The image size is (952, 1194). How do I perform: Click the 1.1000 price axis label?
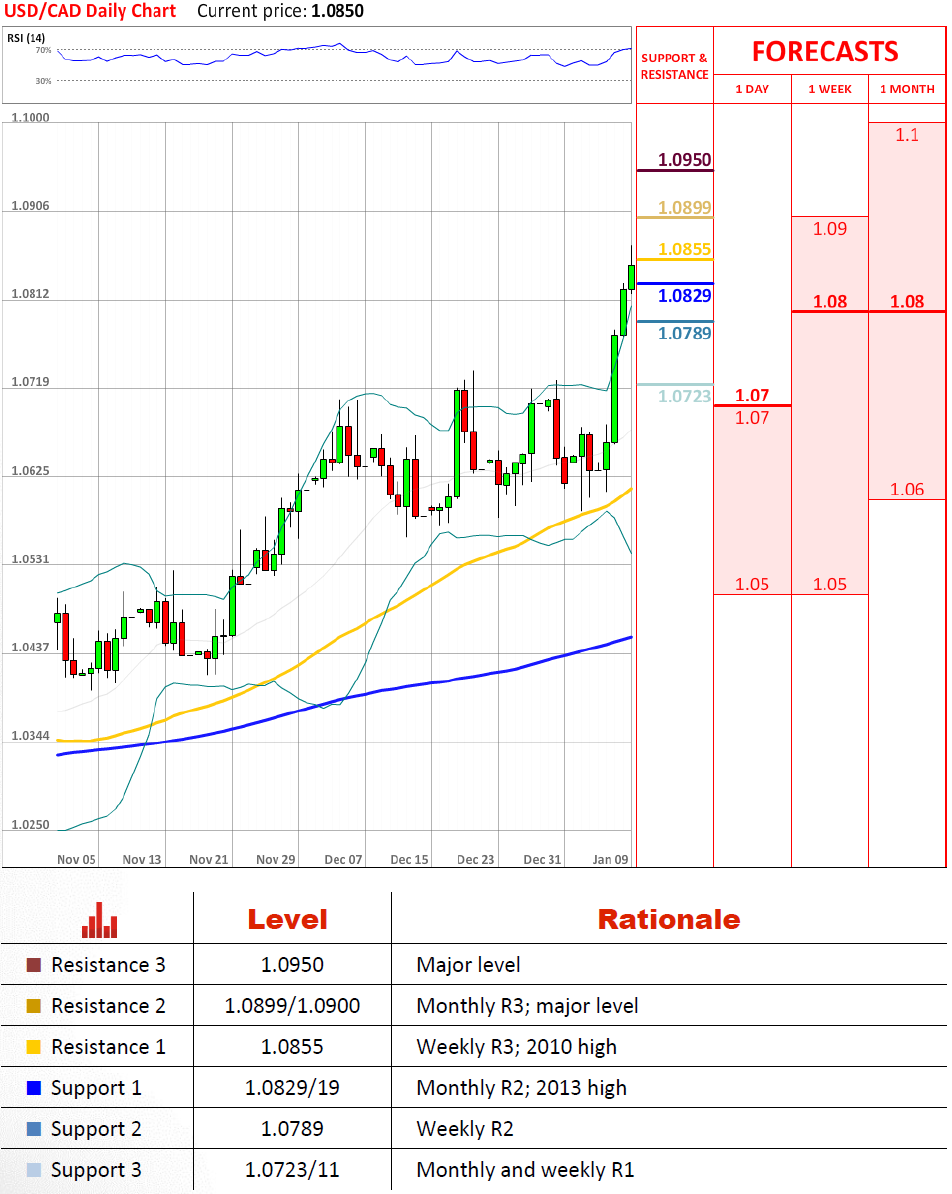[30, 117]
